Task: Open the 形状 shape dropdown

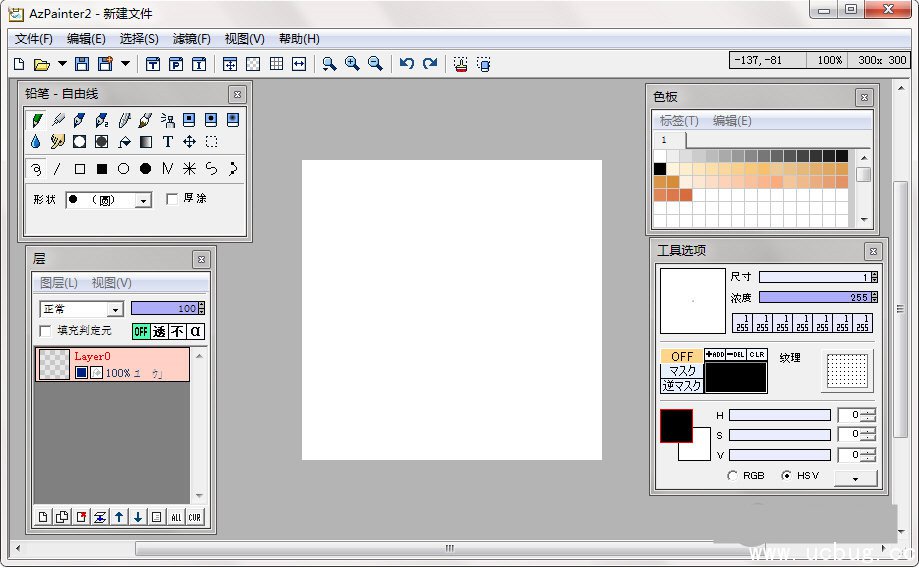Action: pos(143,200)
